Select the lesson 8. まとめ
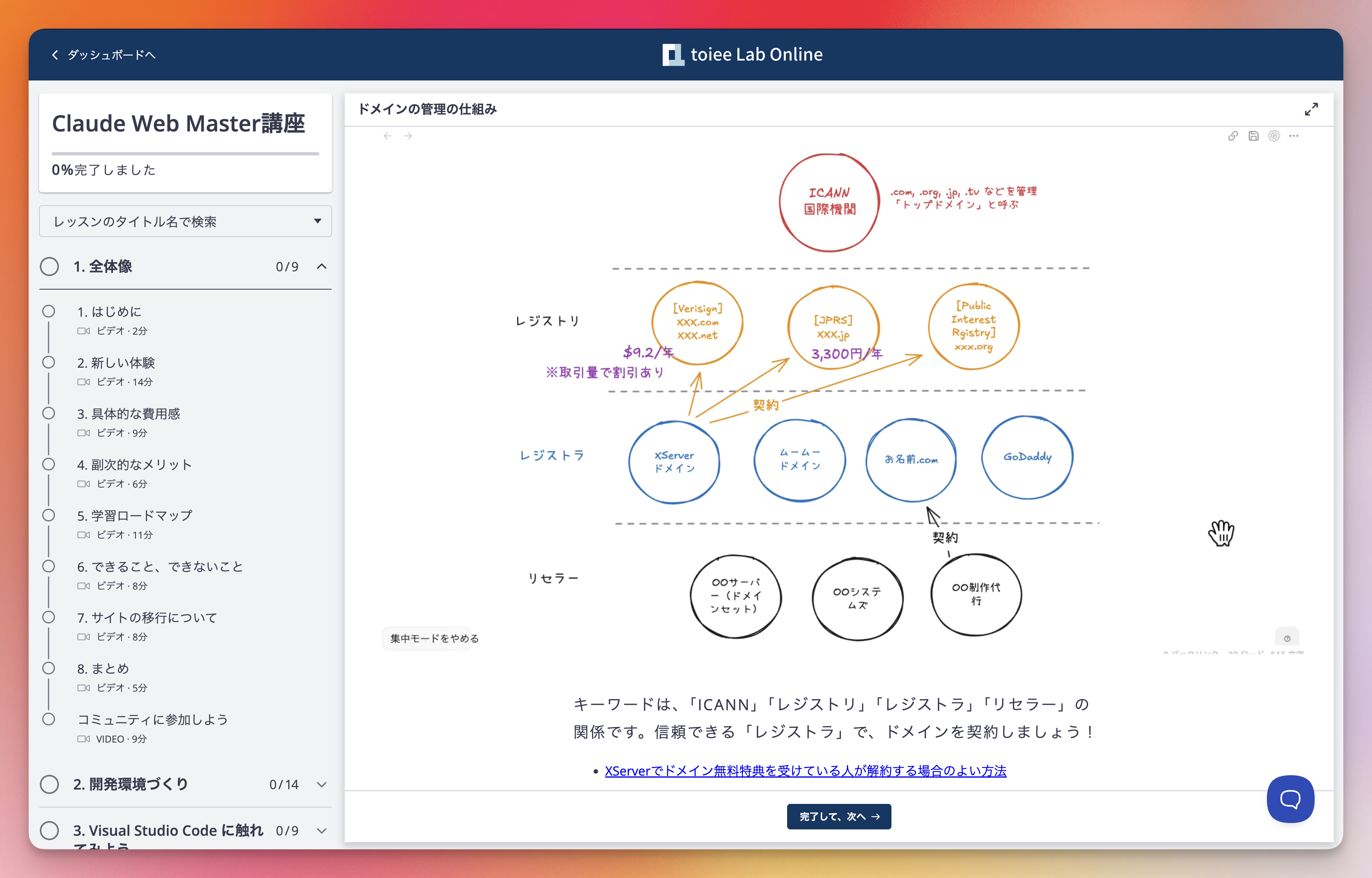 click(103, 668)
